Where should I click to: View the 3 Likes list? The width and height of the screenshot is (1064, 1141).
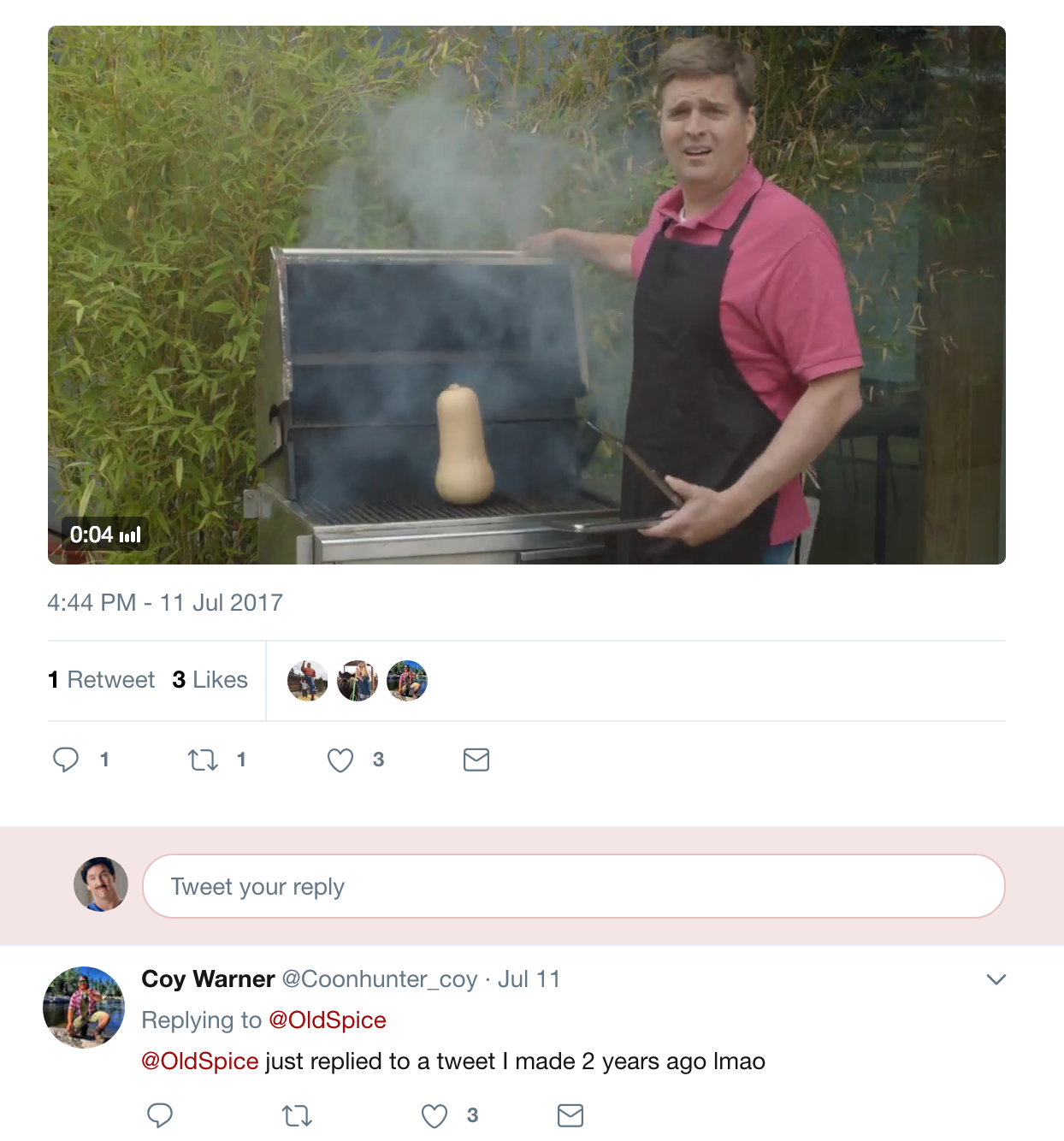pos(210,680)
